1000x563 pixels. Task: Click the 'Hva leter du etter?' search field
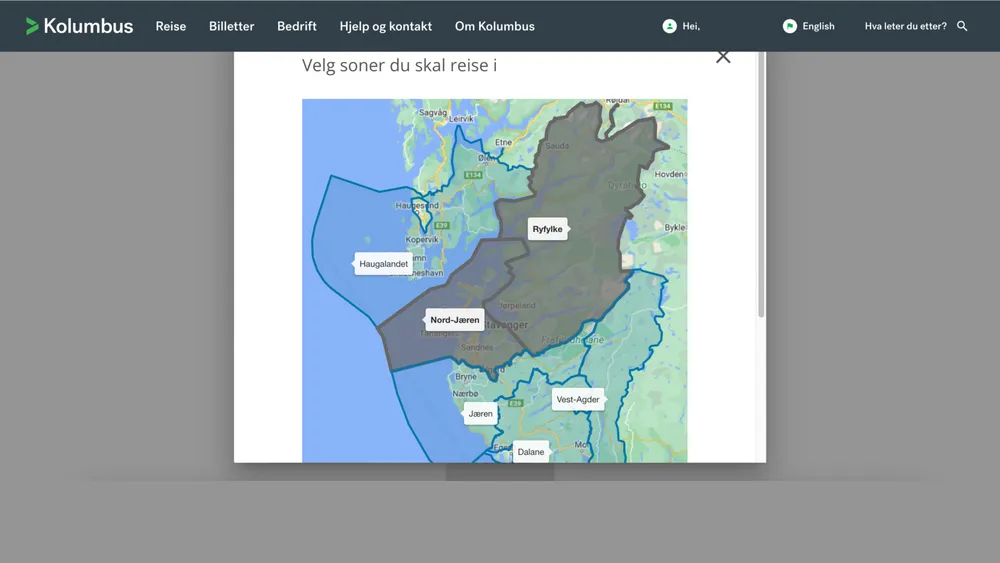905,26
